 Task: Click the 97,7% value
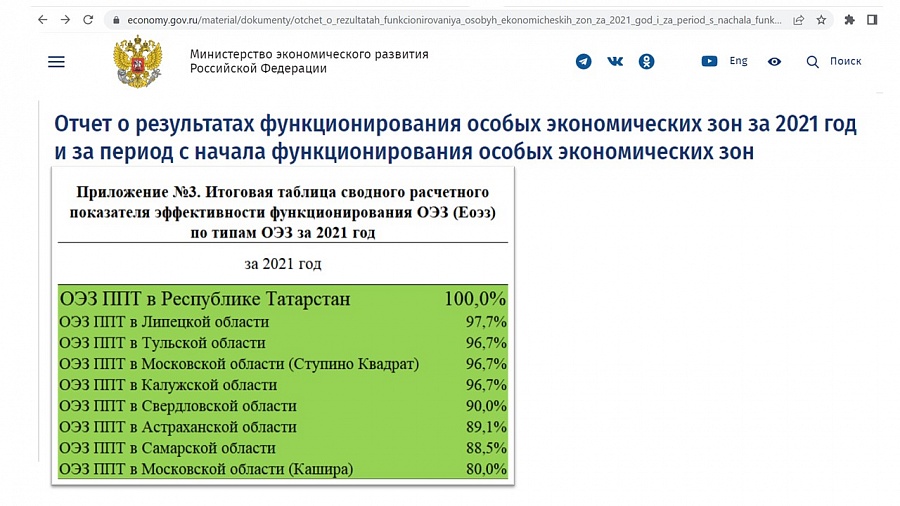tap(486, 322)
